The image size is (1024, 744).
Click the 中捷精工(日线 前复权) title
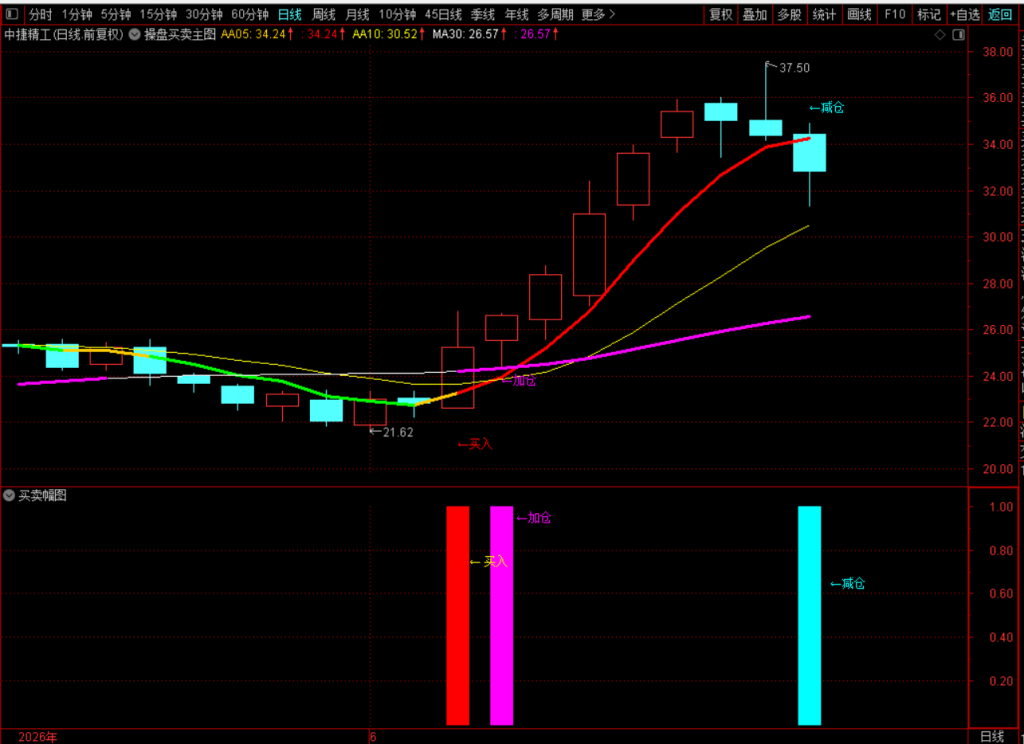pos(64,35)
